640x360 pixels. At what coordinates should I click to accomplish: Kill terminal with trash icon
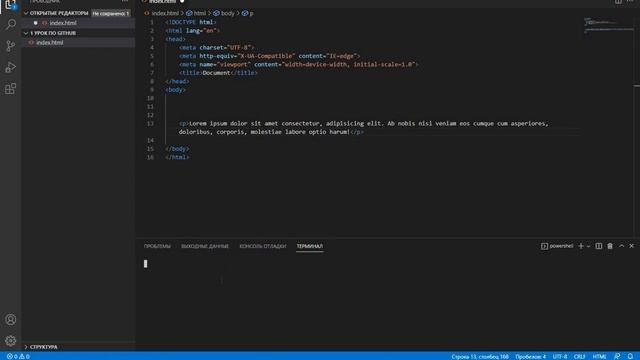click(610, 246)
